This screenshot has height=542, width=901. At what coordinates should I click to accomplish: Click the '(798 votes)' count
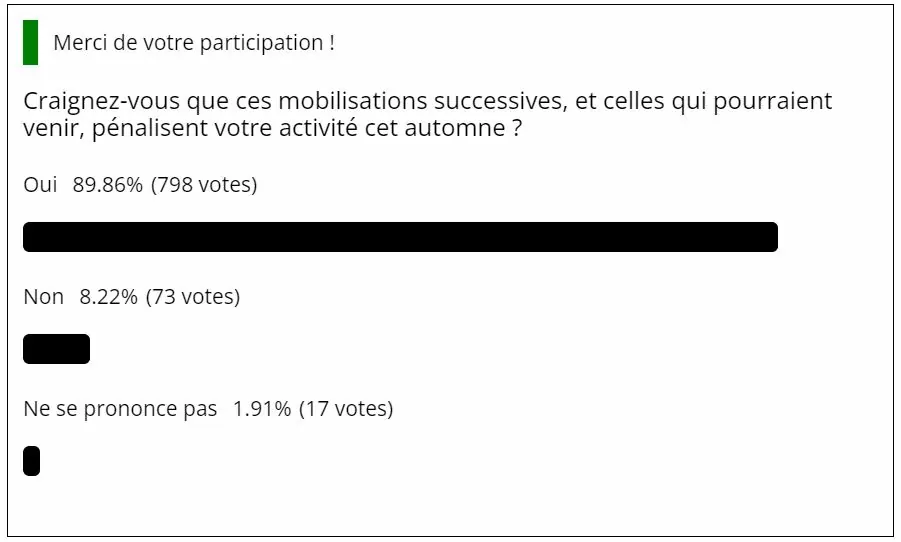coord(204,184)
